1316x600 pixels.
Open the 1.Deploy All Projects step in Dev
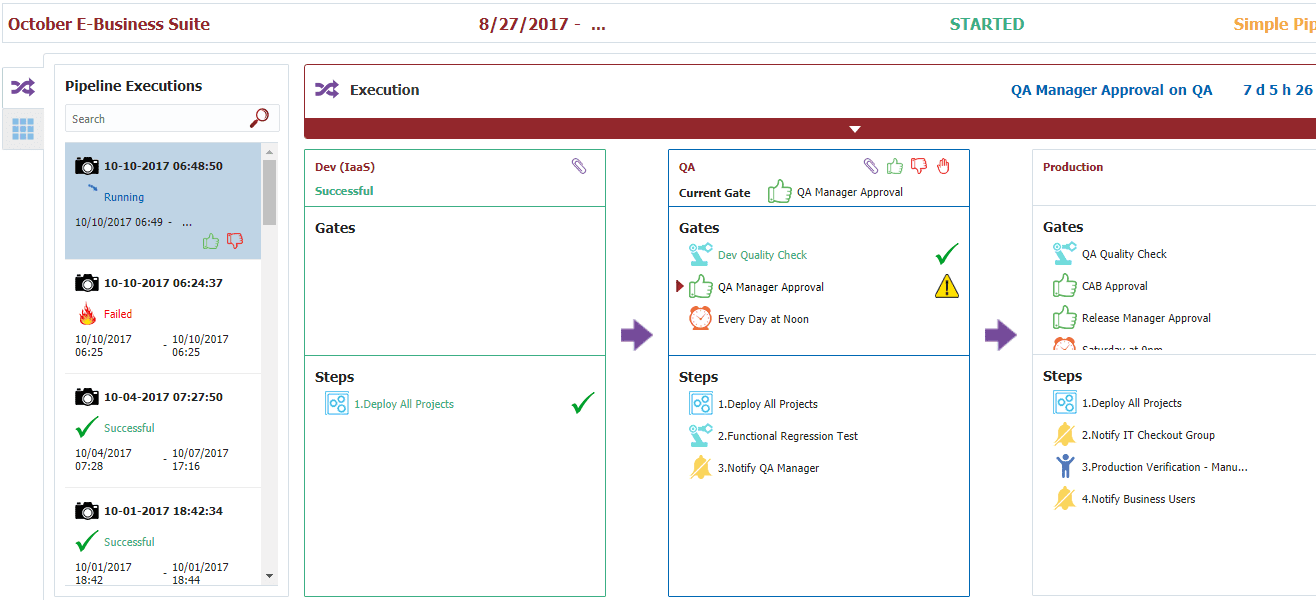[404, 404]
